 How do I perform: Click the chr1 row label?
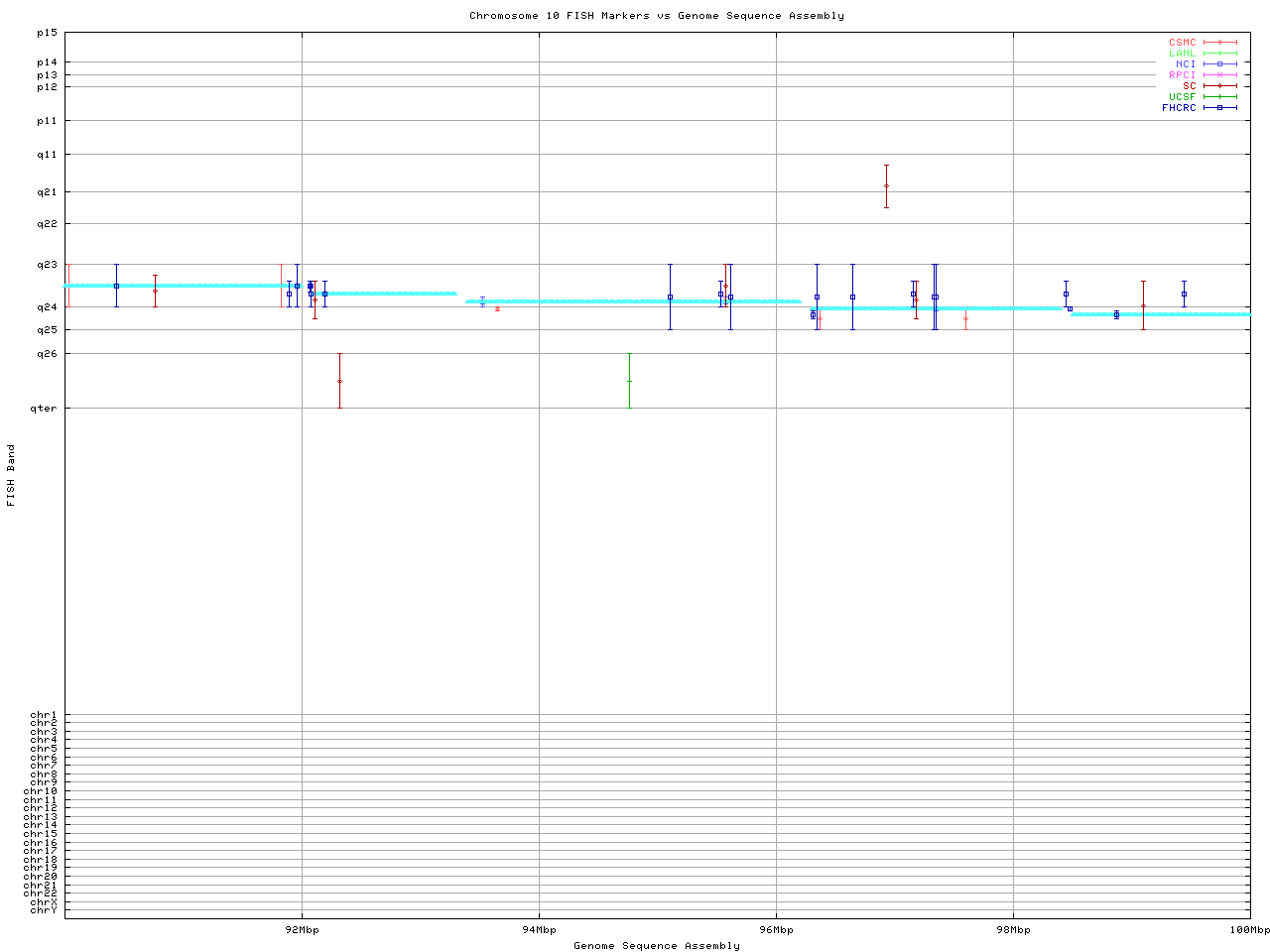pos(44,715)
